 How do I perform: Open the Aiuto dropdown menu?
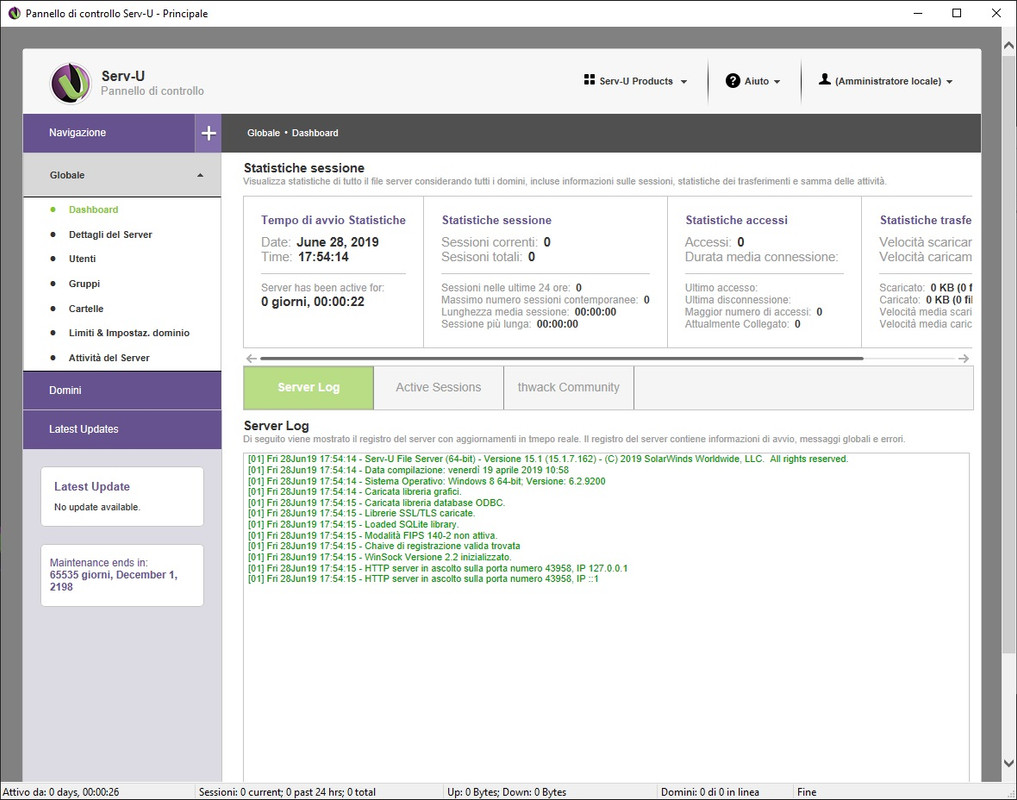(753, 81)
